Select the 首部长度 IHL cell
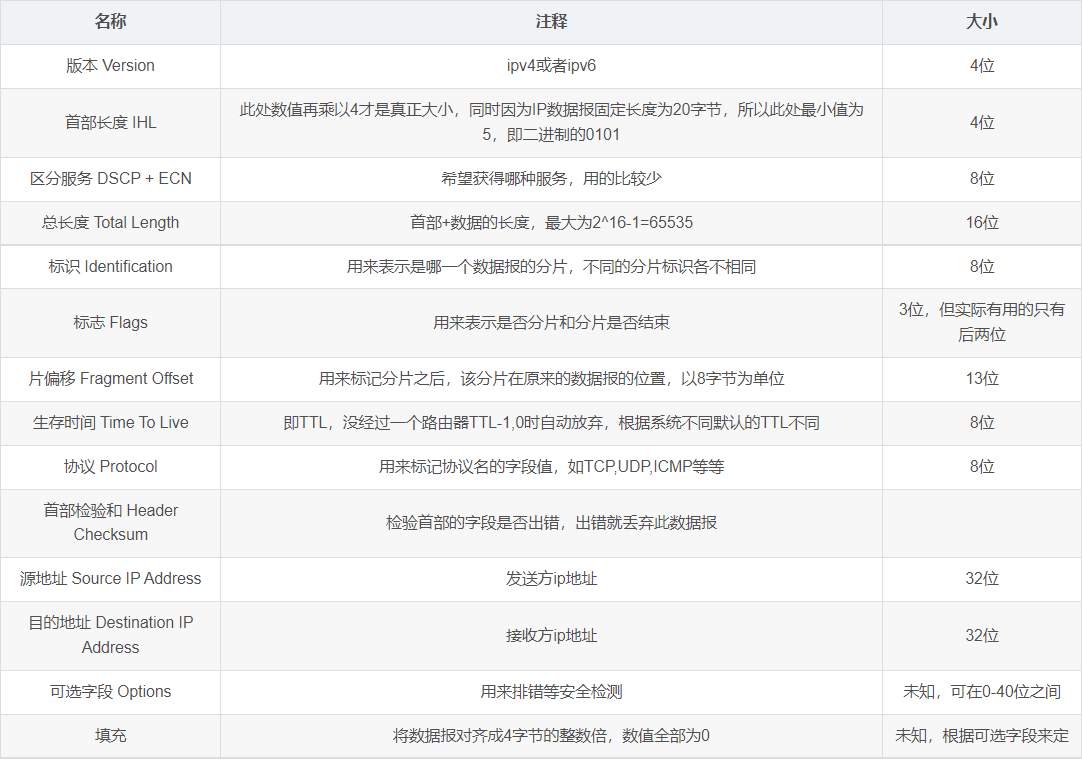This screenshot has width=1082, height=759. click(x=110, y=122)
